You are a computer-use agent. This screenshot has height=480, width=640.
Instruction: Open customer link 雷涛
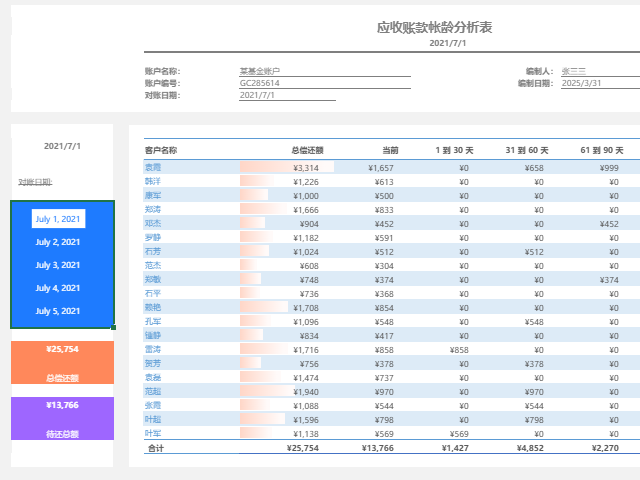[x=153, y=349]
